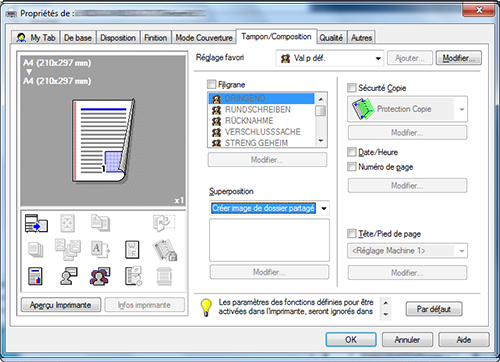Click the user icon in Val p déf. field
The height and width of the screenshot is (362, 500).
pyautogui.click(x=285, y=59)
